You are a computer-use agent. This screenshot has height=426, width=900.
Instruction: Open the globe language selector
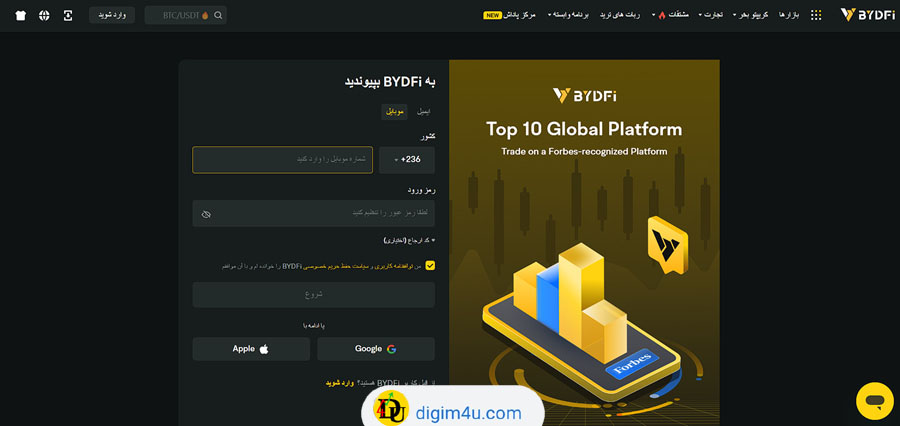(44, 16)
